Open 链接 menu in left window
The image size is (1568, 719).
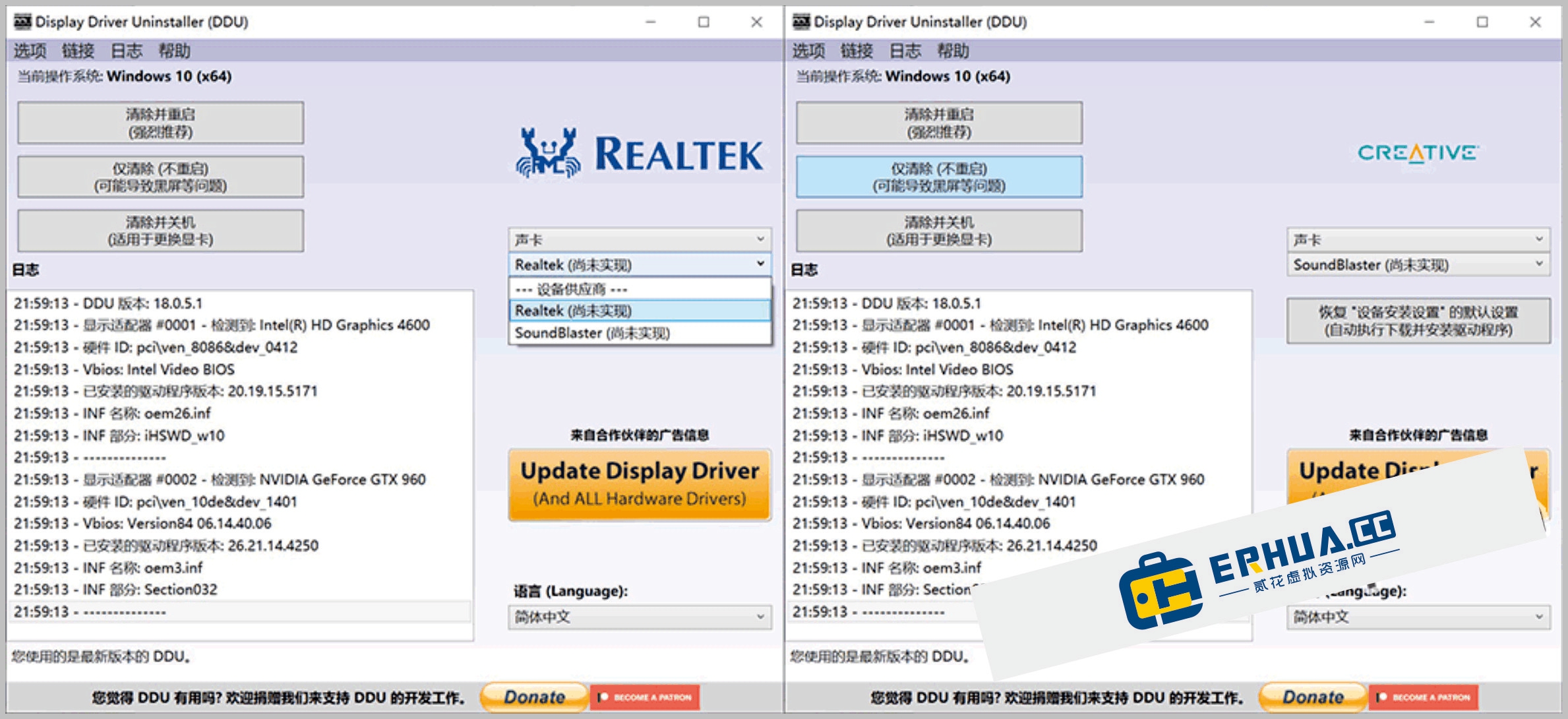[x=78, y=51]
